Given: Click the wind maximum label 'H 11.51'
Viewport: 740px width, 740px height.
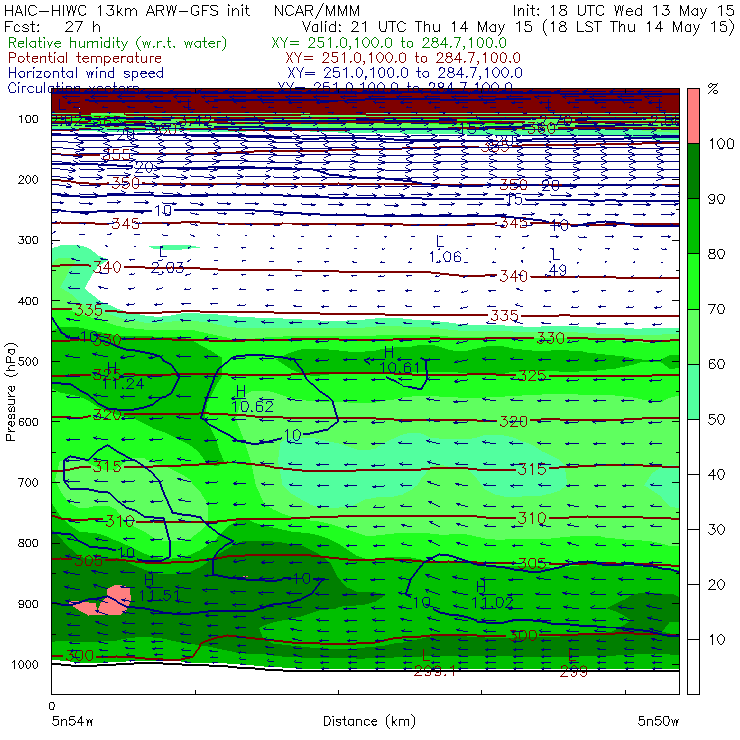Looking at the screenshot, I should point(159,587).
